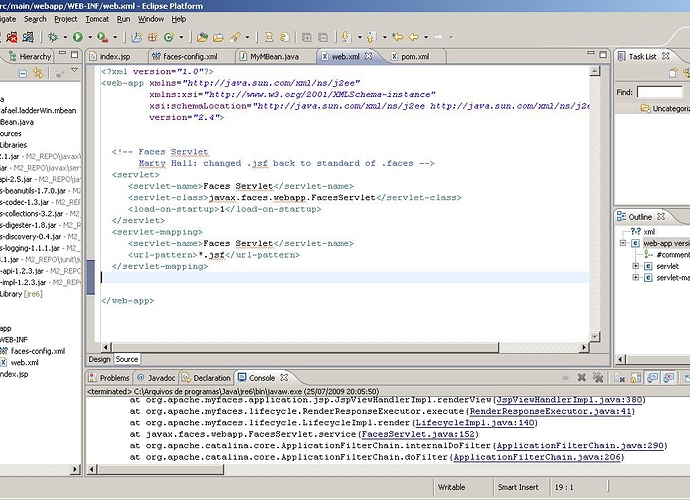Click the Back navigation arrow
The image size is (690, 500).
coord(414,37)
